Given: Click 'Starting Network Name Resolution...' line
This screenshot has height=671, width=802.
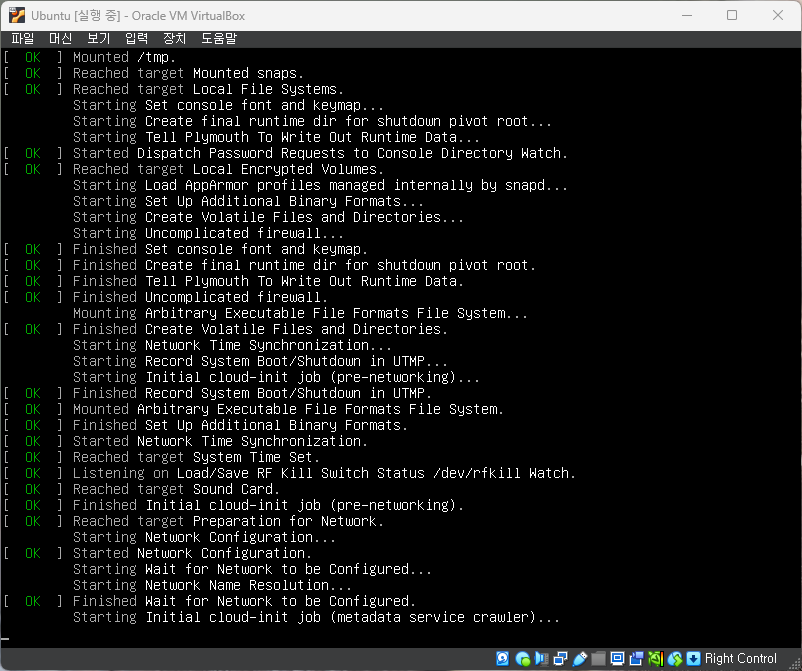Looking at the screenshot, I should (x=212, y=585).
